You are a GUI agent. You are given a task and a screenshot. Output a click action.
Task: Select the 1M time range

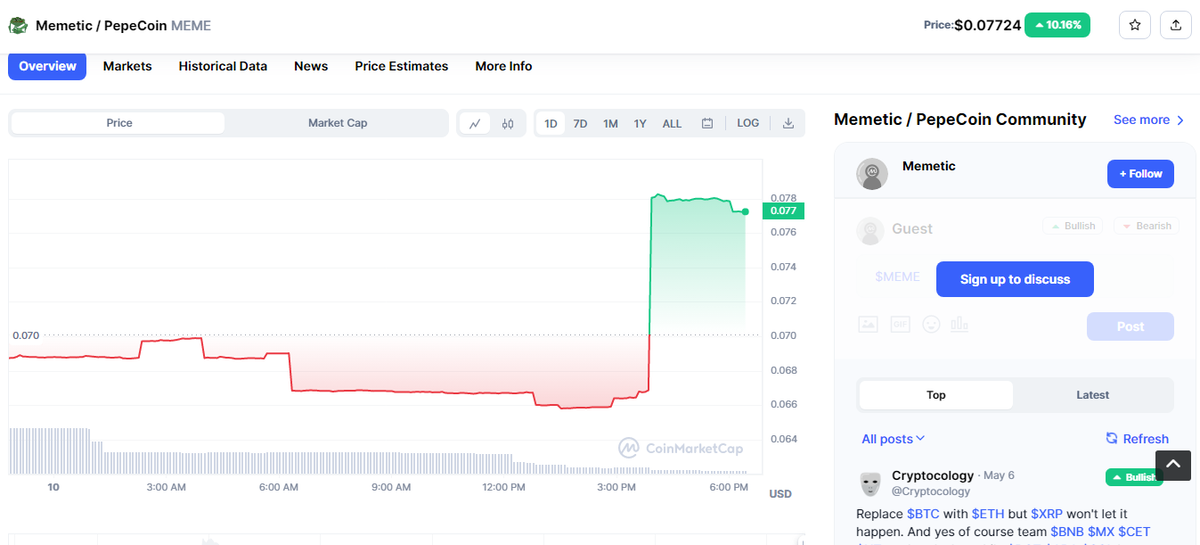[x=610, y=124]
